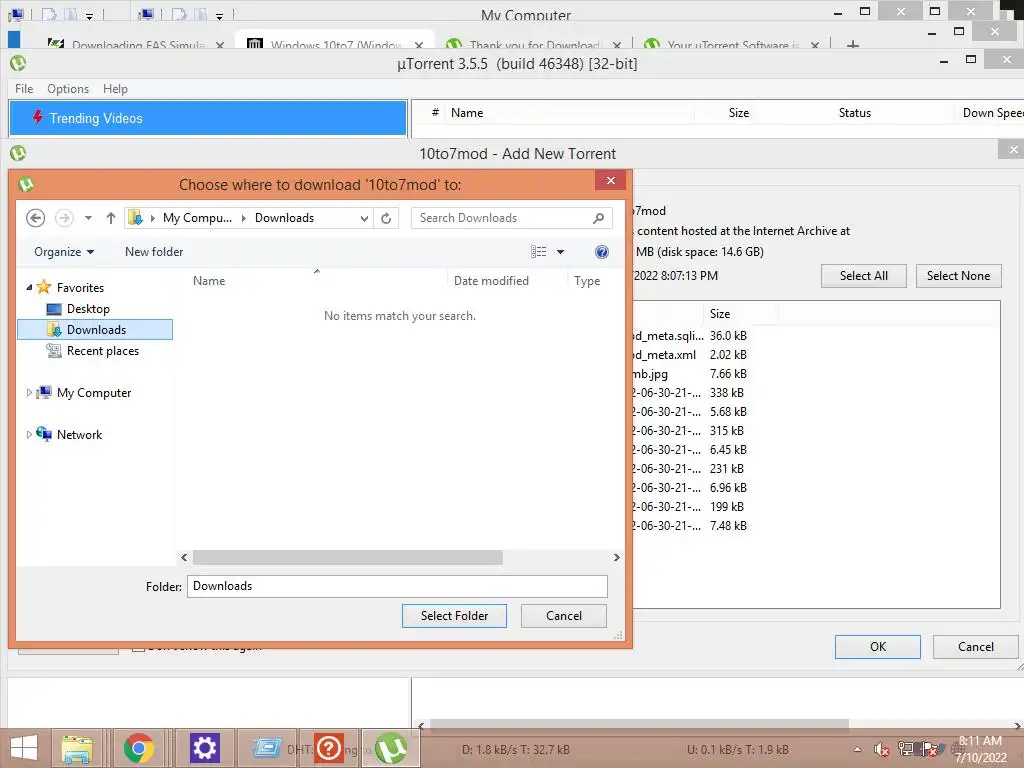Image resolution: width=1024 pixels, height=768 pixels.
Task: Go up one folder level
Action: [x=110, y=218]
